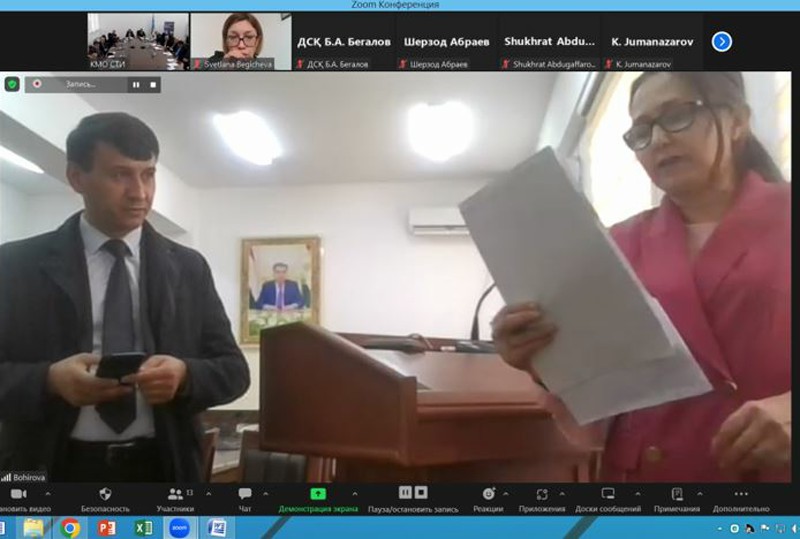This screenshot has height=539, width=800.
Task: Open the Participants (Участники) panel
Action: (175, 494)
